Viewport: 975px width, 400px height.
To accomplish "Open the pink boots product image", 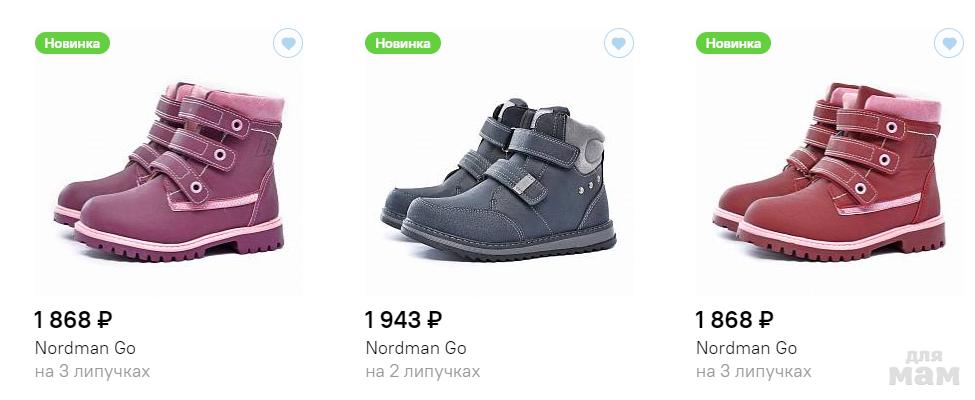I will [x=168, y=170].
